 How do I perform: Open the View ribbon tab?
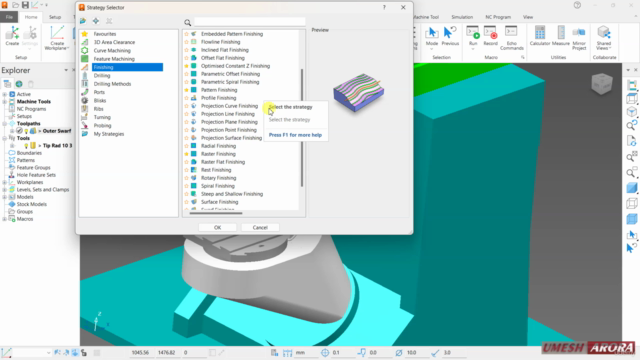[x=528, y=17]
